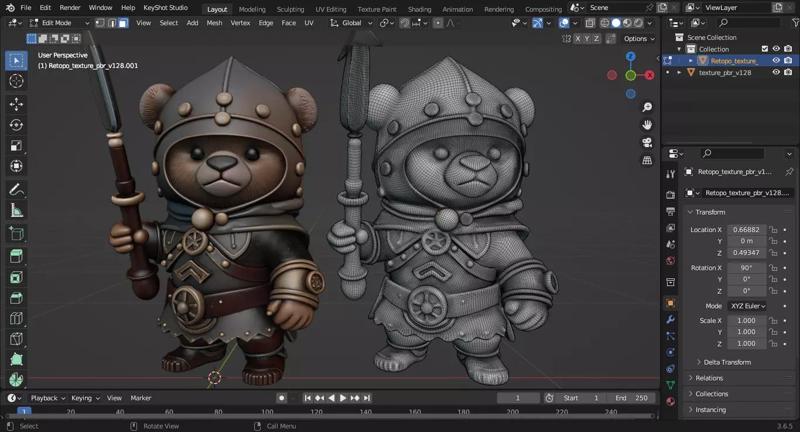Open the Playback dropdown
This screenshot has height=432, width=800.
[48, 398]
